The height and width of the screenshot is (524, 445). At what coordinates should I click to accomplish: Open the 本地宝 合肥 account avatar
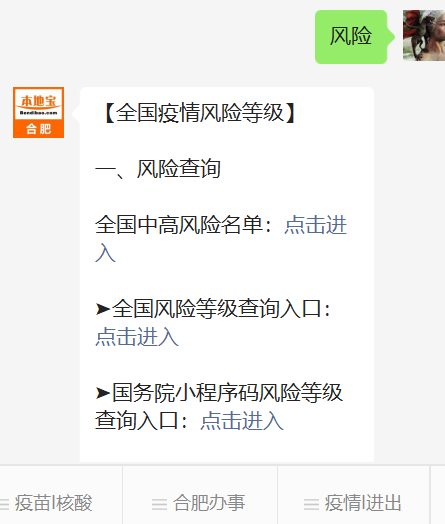(x=38, y=113)
